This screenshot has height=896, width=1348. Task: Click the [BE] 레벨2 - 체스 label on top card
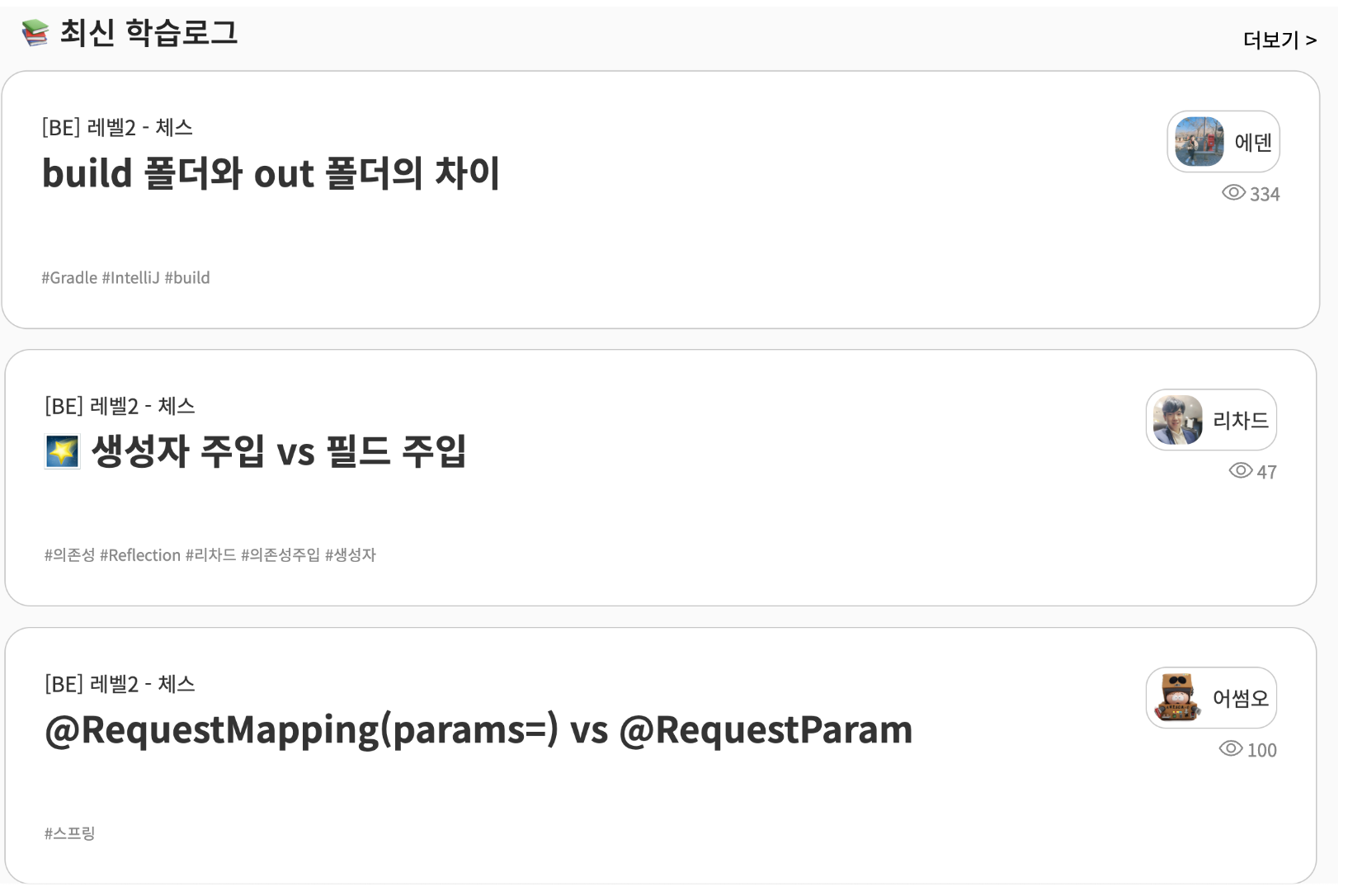[118, 127]
